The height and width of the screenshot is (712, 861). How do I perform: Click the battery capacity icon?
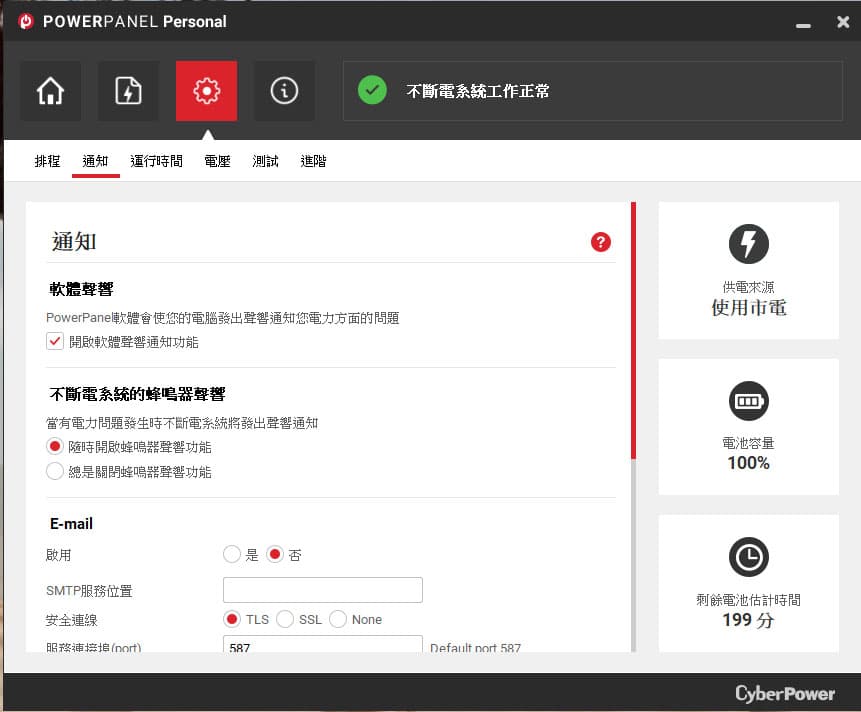748,401
